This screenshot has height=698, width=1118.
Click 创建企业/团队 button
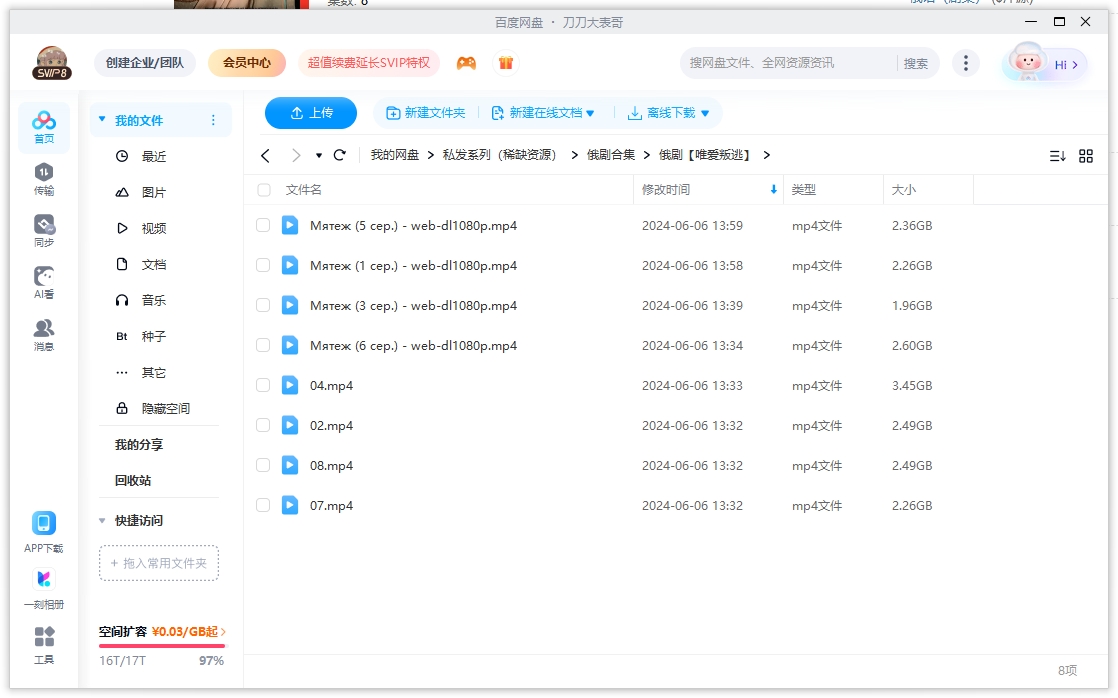[x=145, y=63]
